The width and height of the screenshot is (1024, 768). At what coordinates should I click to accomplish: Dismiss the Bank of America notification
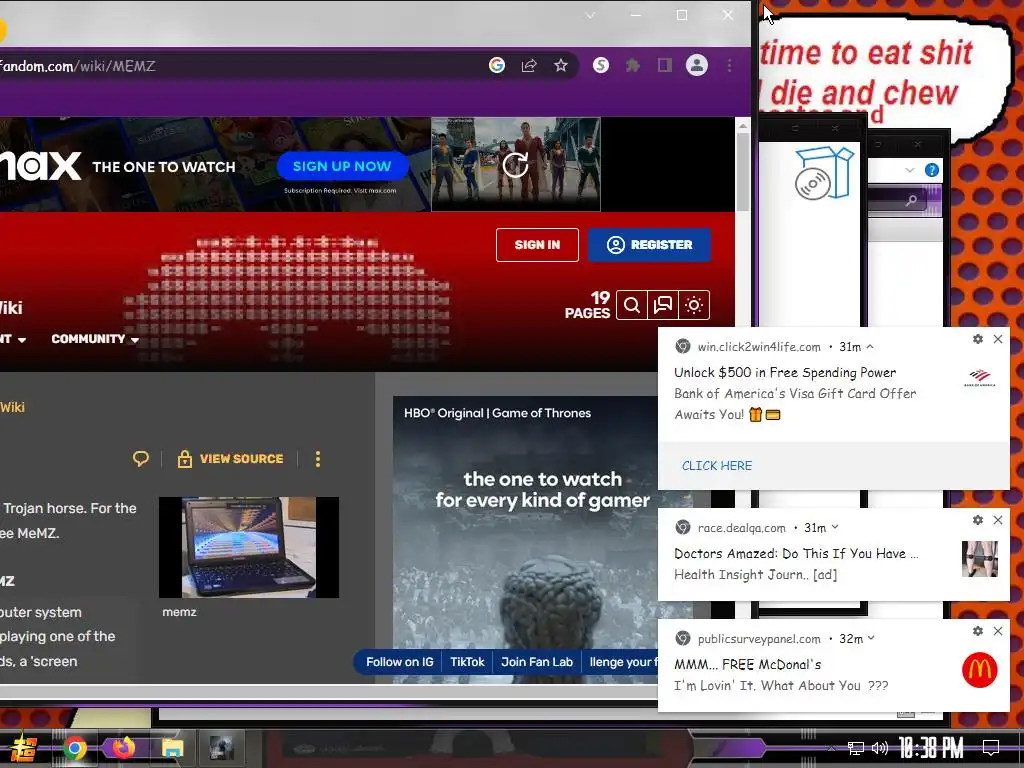tap(998, 339)
